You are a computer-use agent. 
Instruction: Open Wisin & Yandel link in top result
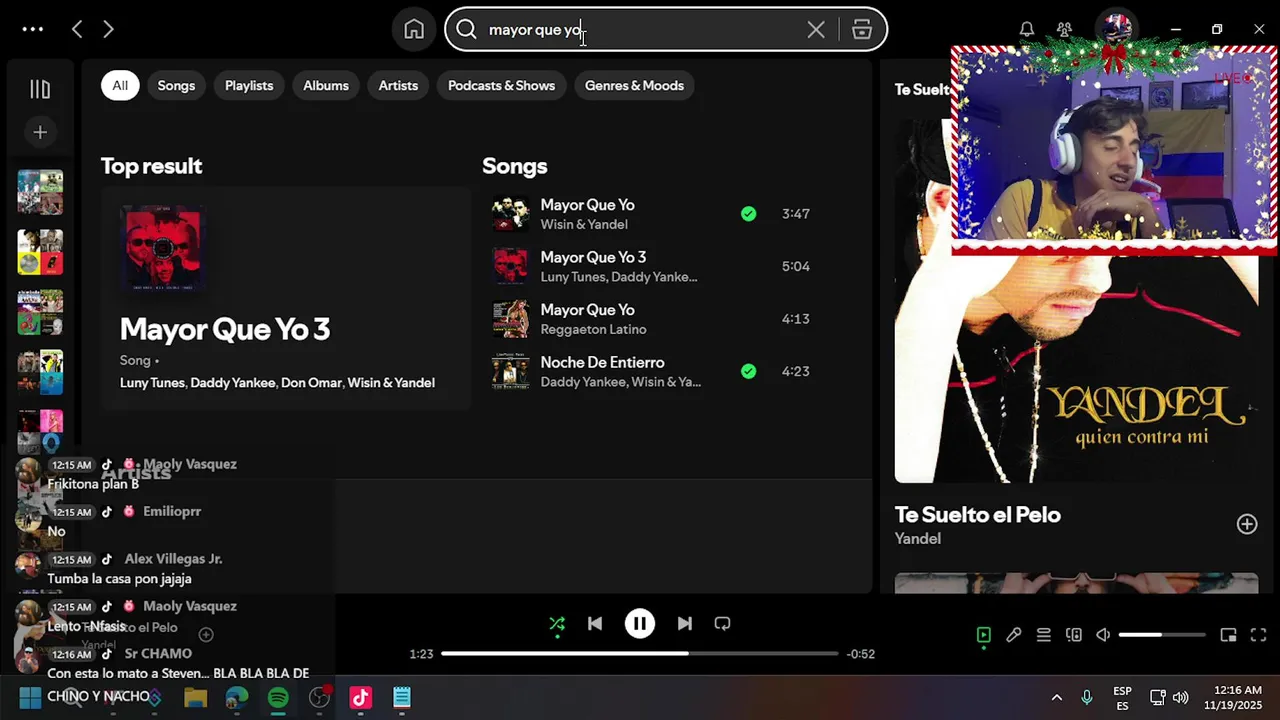[391, 383]
